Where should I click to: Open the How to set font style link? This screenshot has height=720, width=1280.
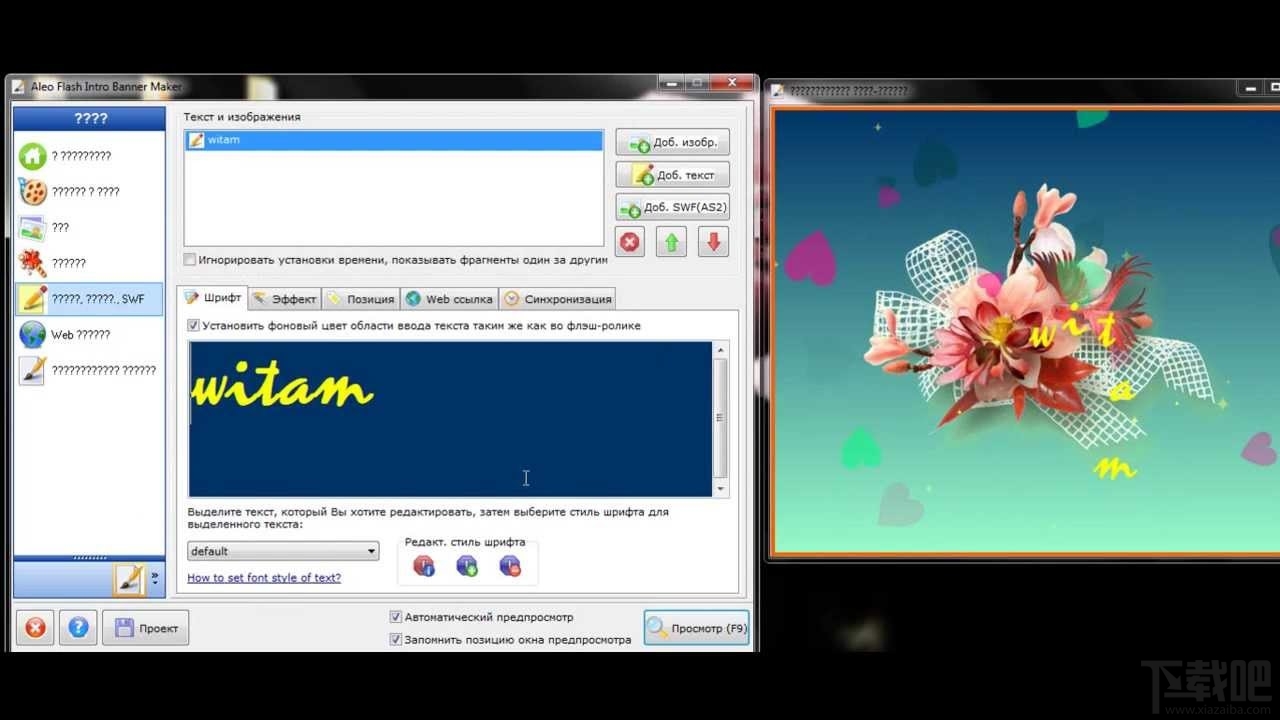click(264, 578)
